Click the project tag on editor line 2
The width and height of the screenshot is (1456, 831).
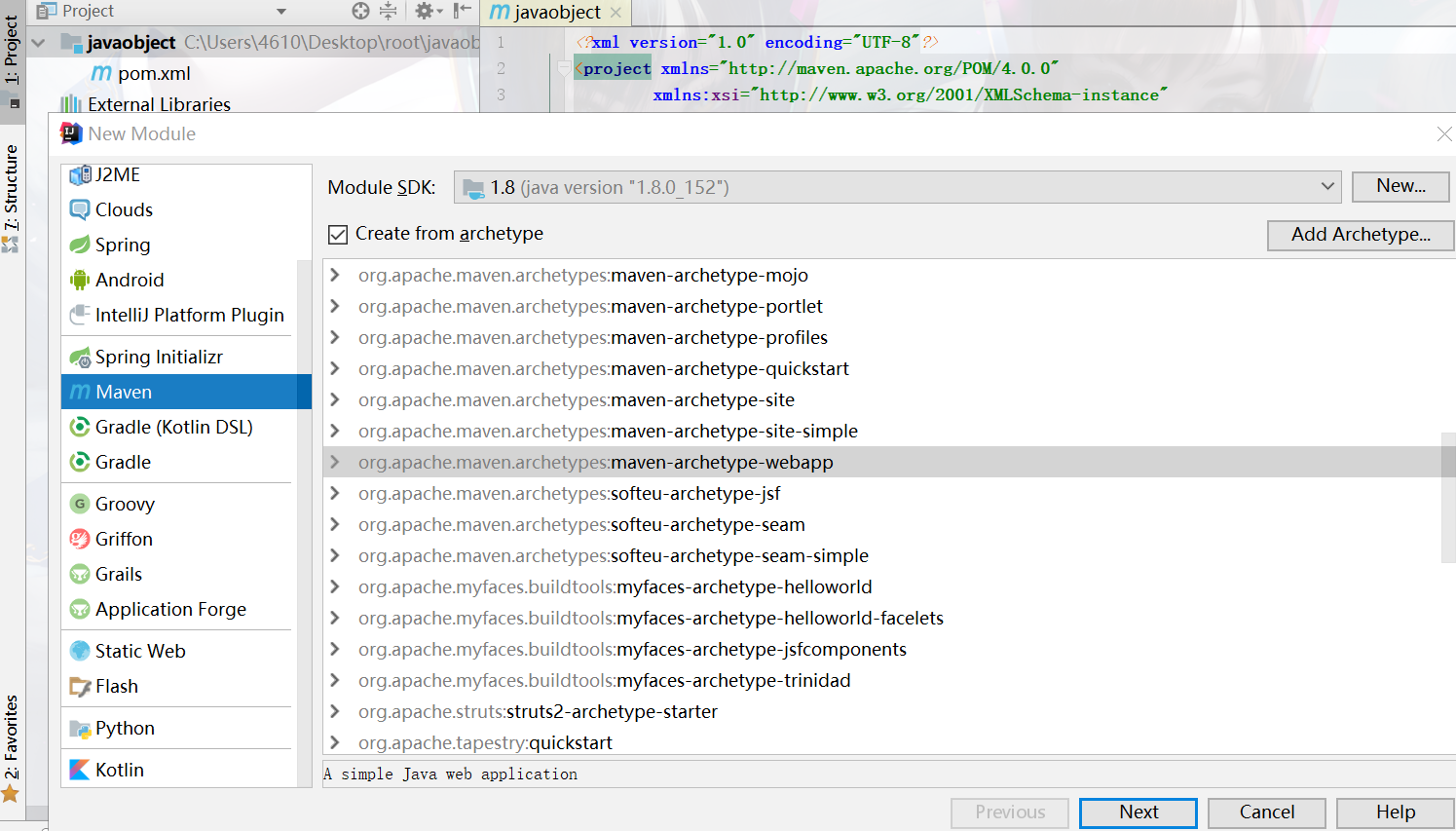616,68
